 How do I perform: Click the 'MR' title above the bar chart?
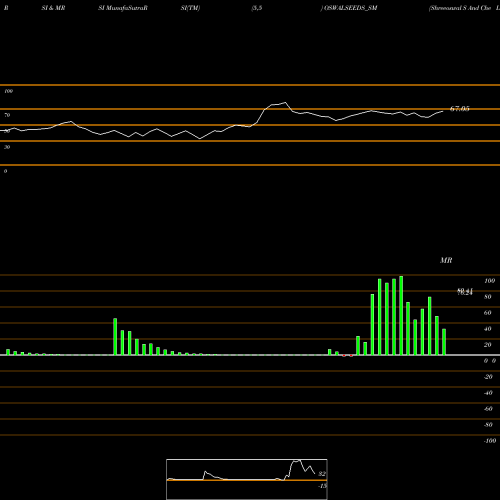click(x=446, y=260)
